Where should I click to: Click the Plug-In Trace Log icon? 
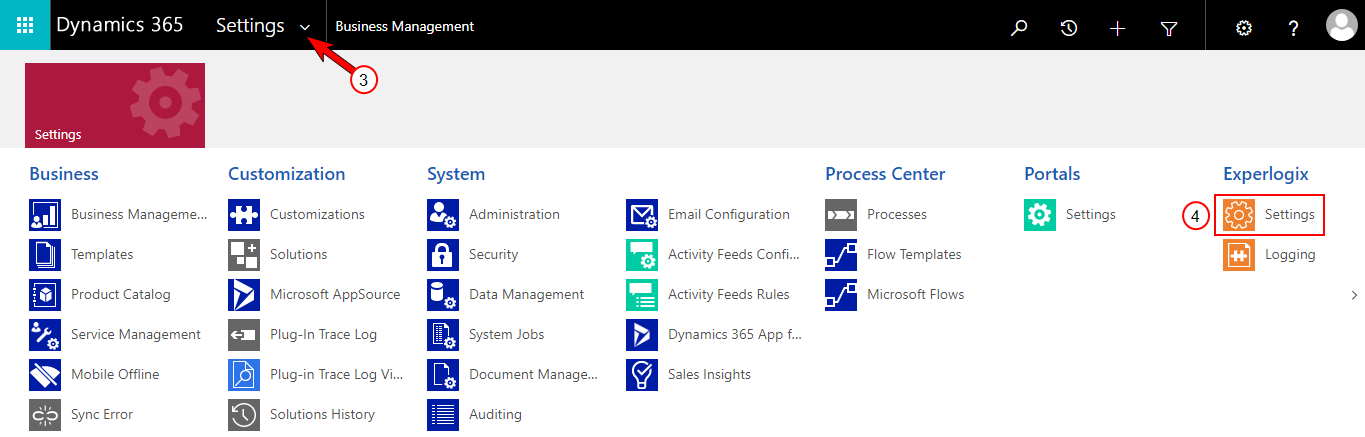point(244,335)
